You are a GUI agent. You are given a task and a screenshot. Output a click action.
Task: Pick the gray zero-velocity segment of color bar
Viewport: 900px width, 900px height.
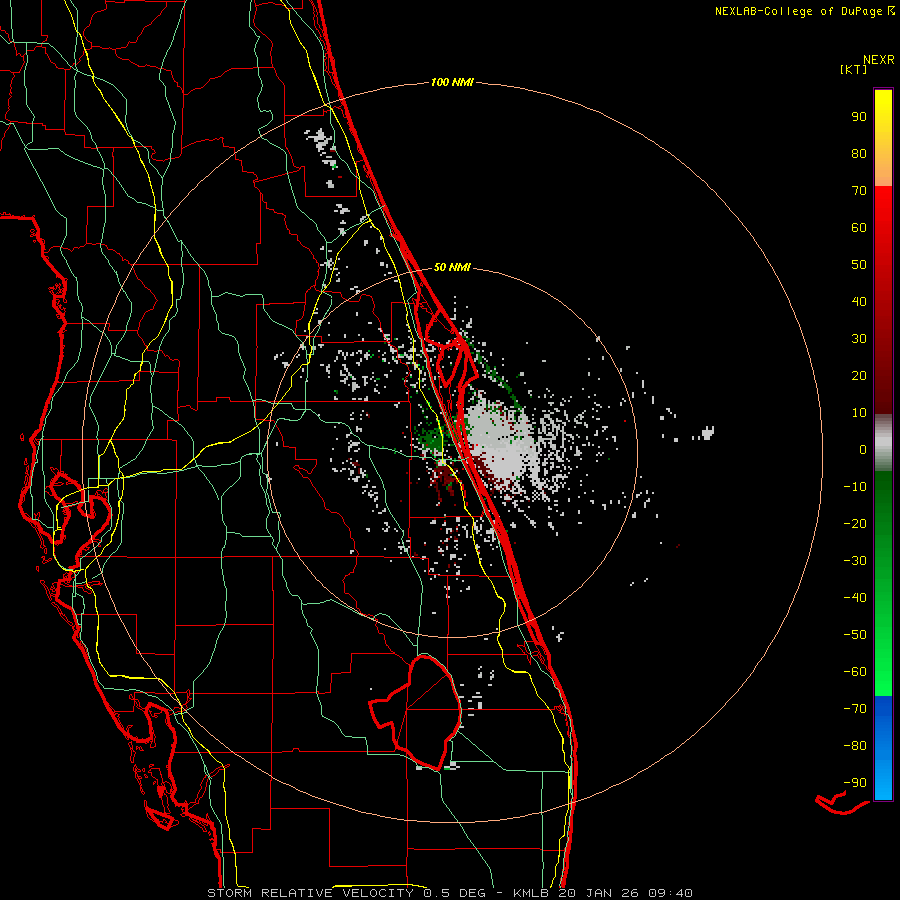pyautogui.click(x=883, y=443)
